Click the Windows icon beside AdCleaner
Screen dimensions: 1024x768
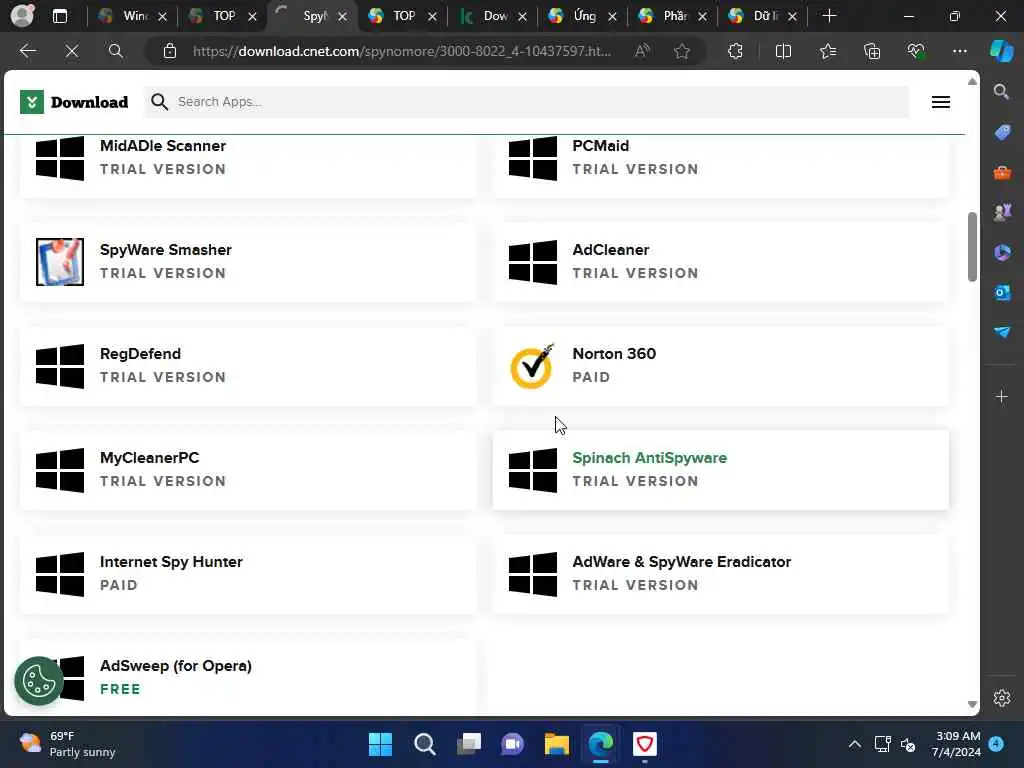[533, 261]
